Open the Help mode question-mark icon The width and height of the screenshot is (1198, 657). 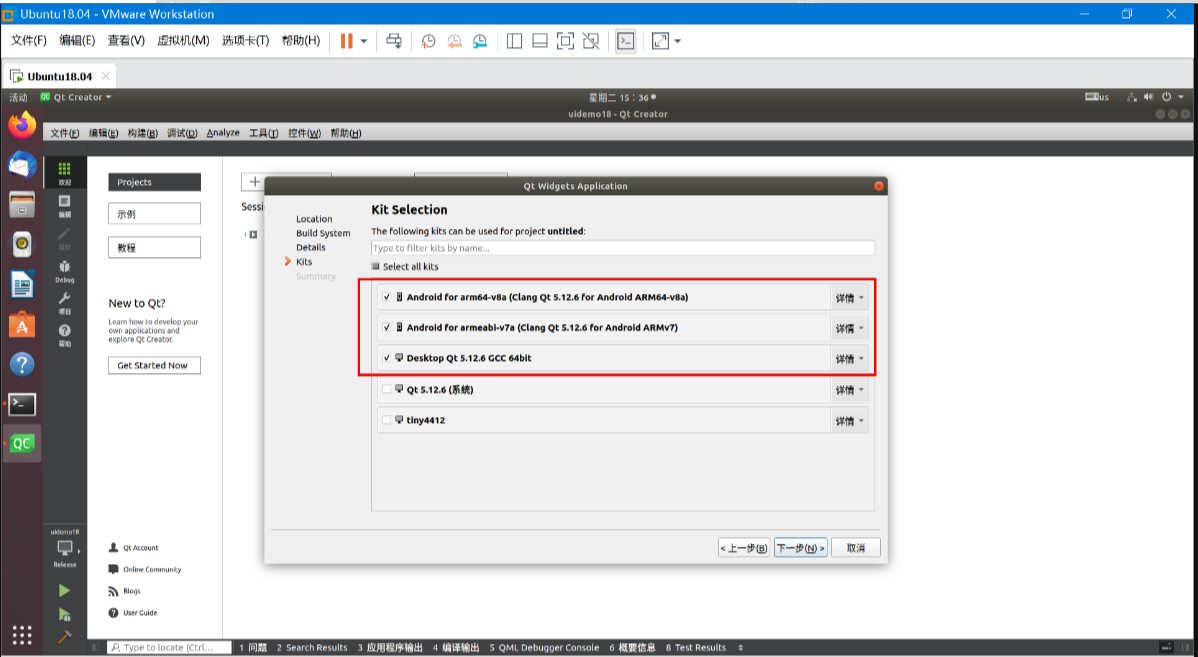[65, 333]
